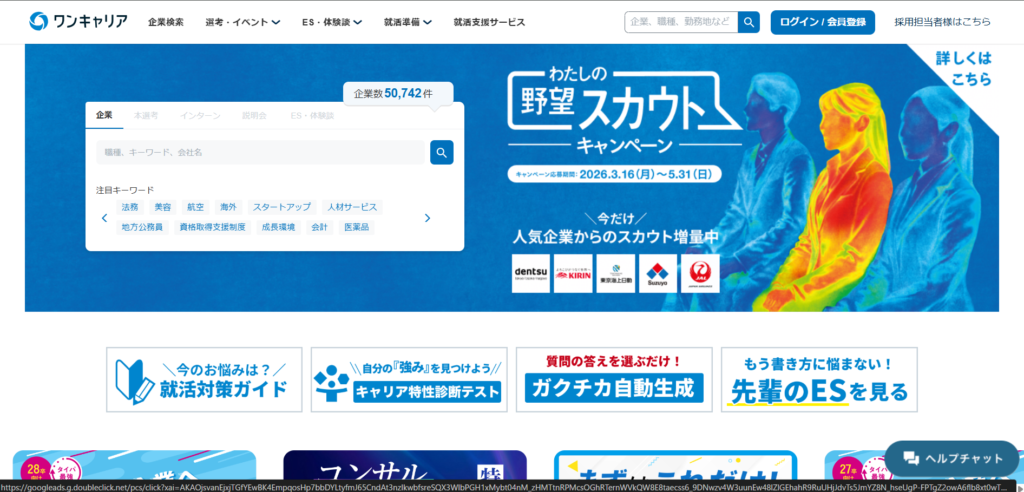Click the left arrow beside the 注目キーワード tags
Viewport: 1024px width, 492px height.
104,218
